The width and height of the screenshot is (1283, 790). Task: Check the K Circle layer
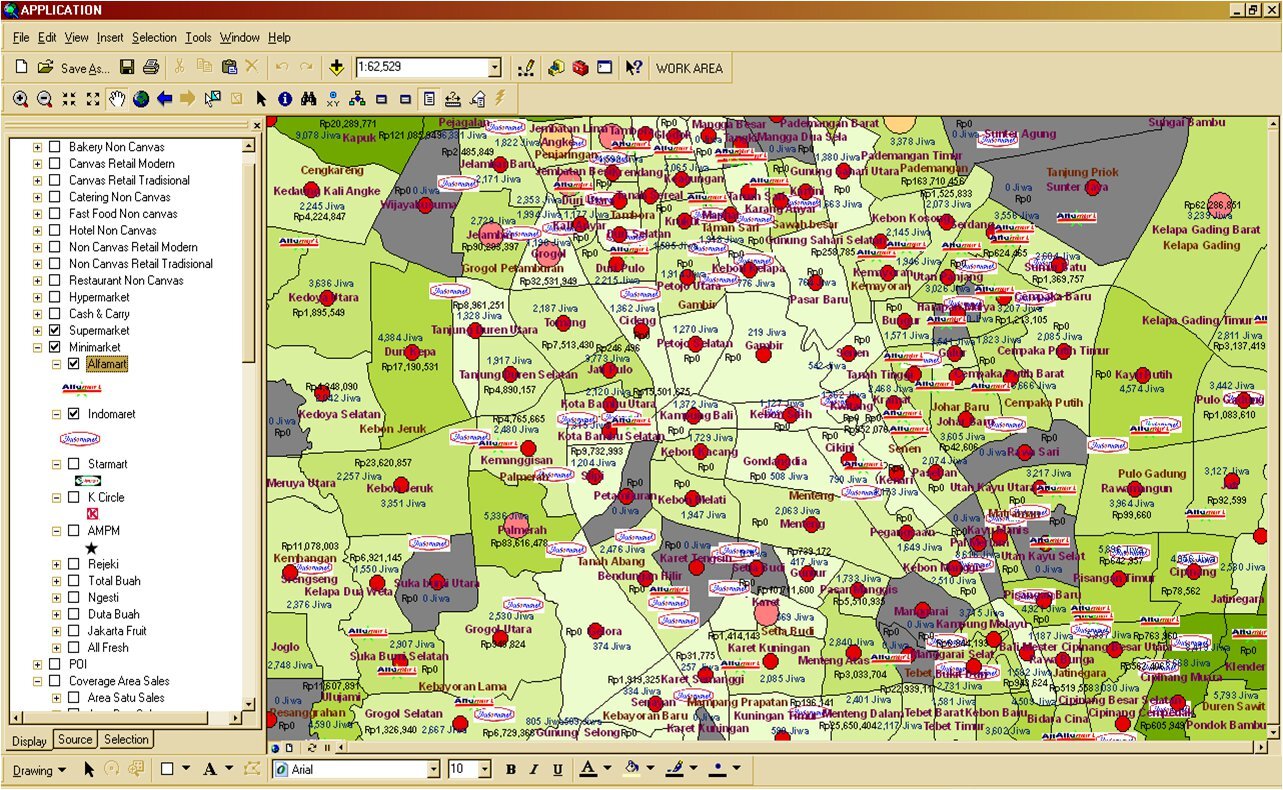pyautogui.click(x=73, y=497)
